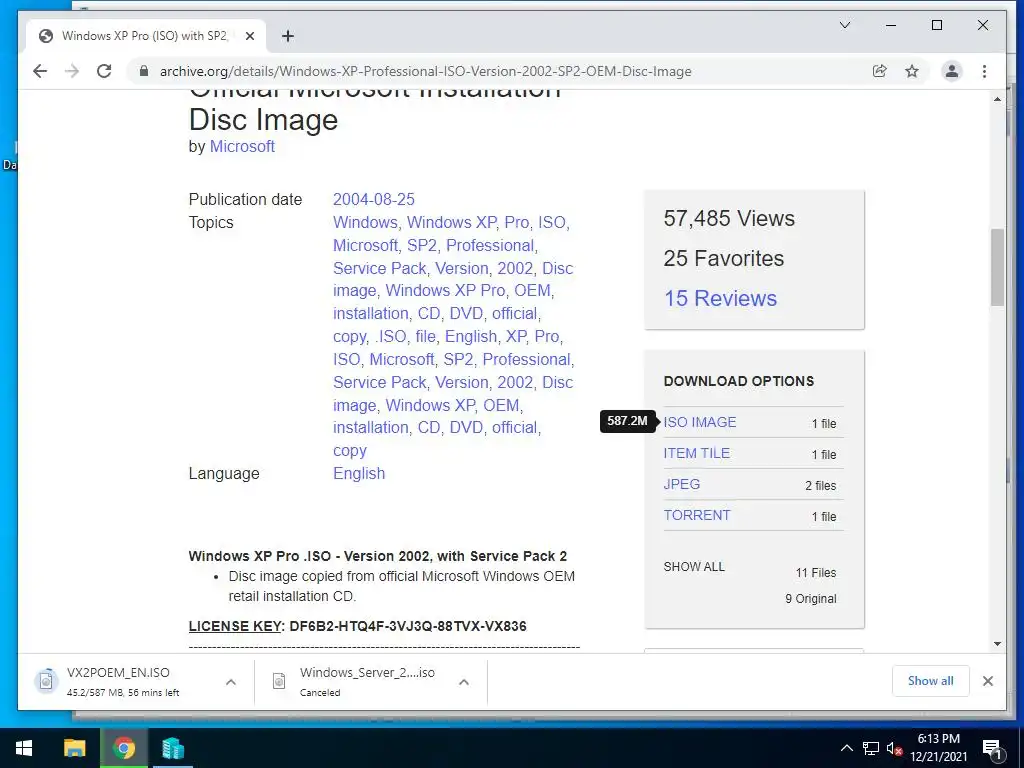
Task: Open the network tray icon
Action: (x=871, y=748)
